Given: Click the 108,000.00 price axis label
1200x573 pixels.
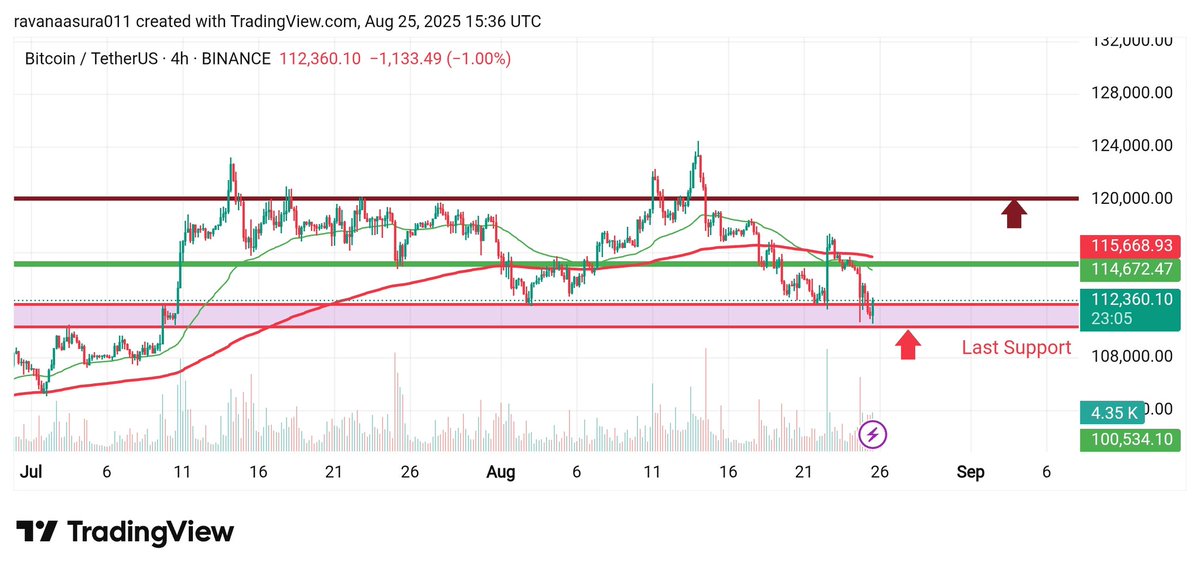Looking at the screenshot, I should click(1131, 357).
